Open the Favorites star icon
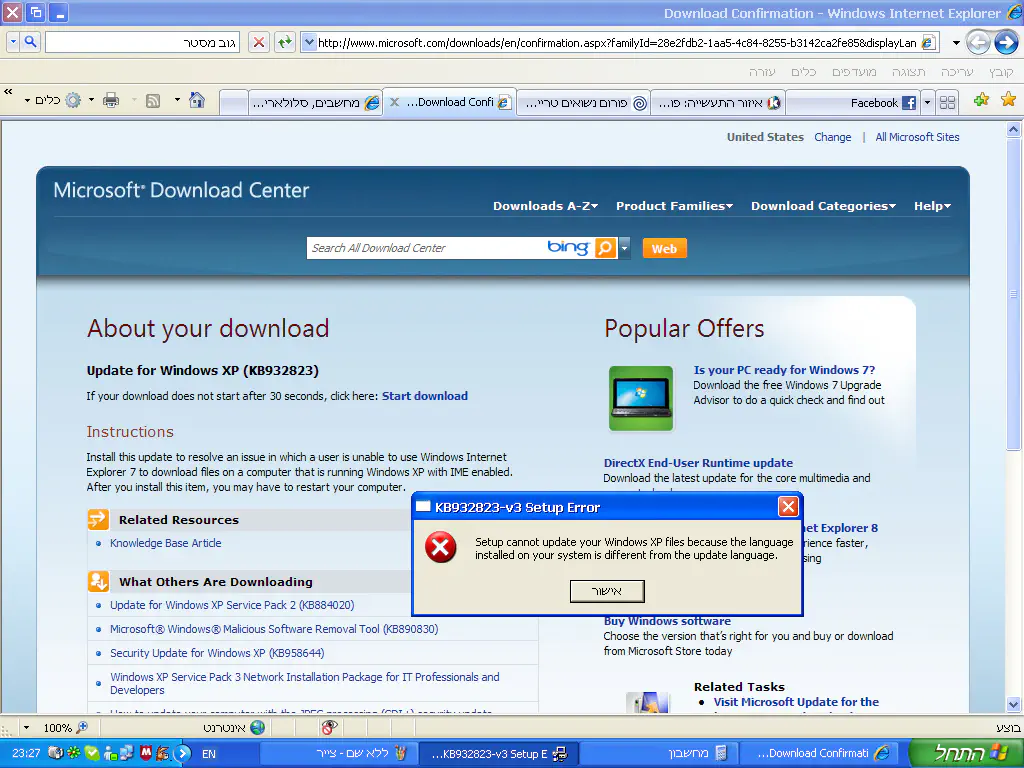The height and width of the screenshot is (768, 1024). [x=1007, y=100]
